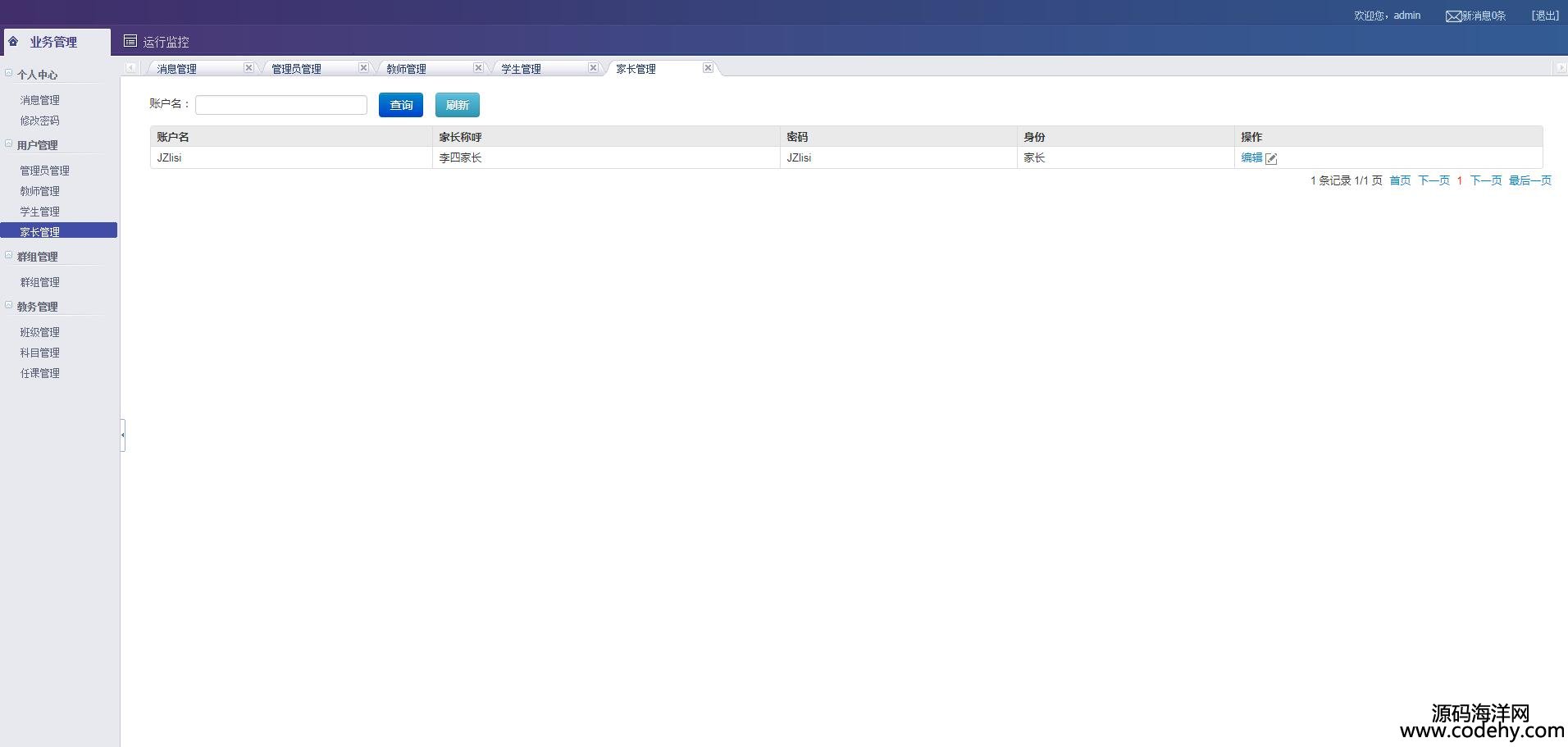Collapse the 个人中心 section
The image size is (1568, 747).
9,74
